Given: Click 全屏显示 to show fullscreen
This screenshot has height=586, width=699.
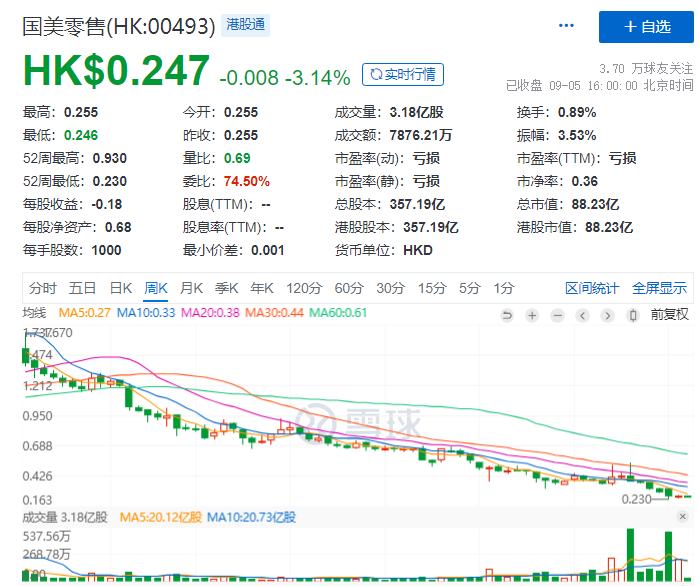Looking at the screenshot, I should pos(659,288).
